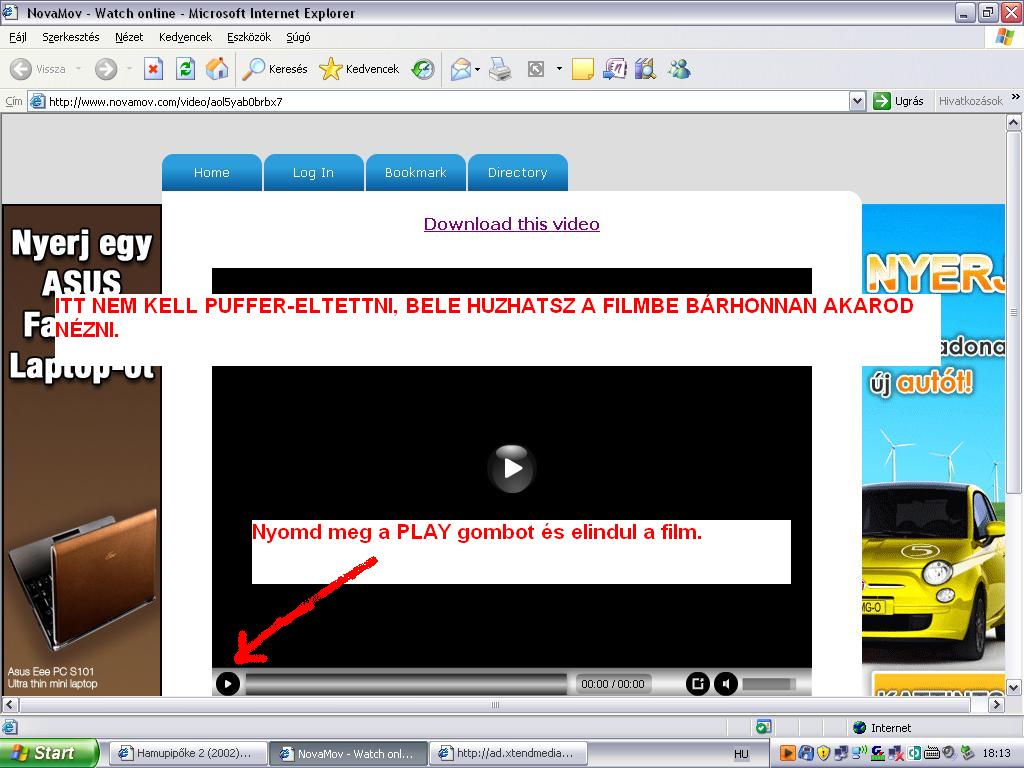Click the horizontal scrollbar left arrow
The image size is (1024, 768).
click(10, 705)
